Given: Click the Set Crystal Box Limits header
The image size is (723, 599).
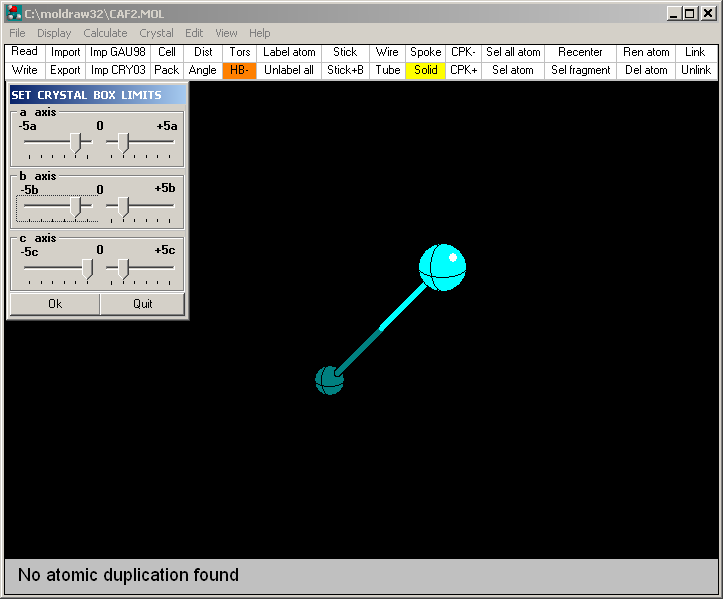Looking at the screenshot, I should pos(98,95).
